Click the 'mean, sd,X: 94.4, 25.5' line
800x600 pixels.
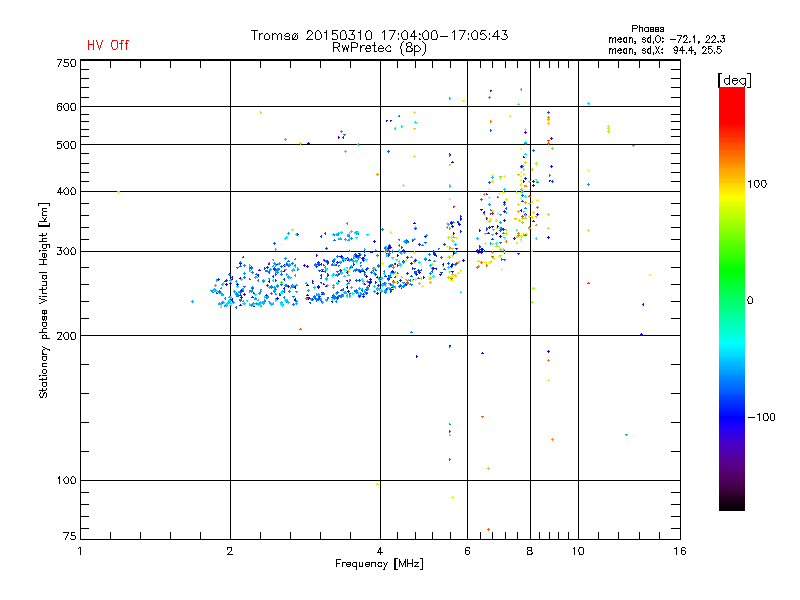click(x=665, y=50)
